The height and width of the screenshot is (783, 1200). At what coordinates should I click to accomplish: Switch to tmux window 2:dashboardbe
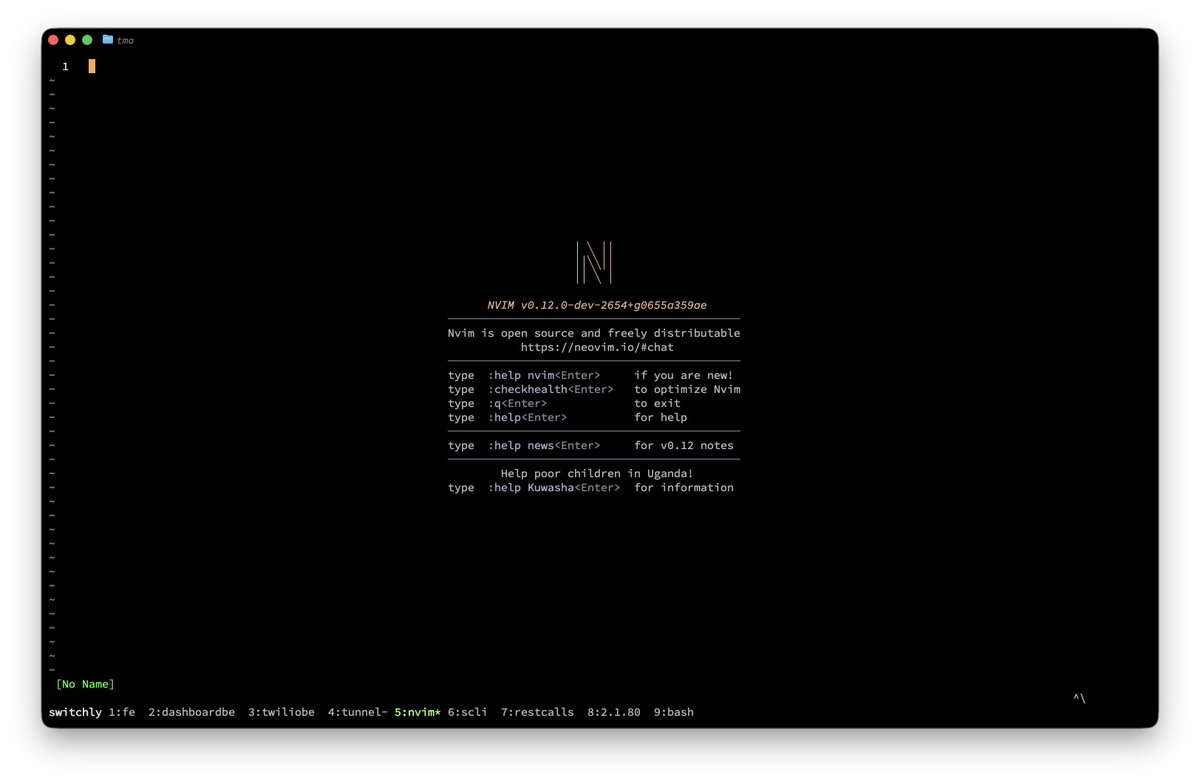[x=192, y=712]
